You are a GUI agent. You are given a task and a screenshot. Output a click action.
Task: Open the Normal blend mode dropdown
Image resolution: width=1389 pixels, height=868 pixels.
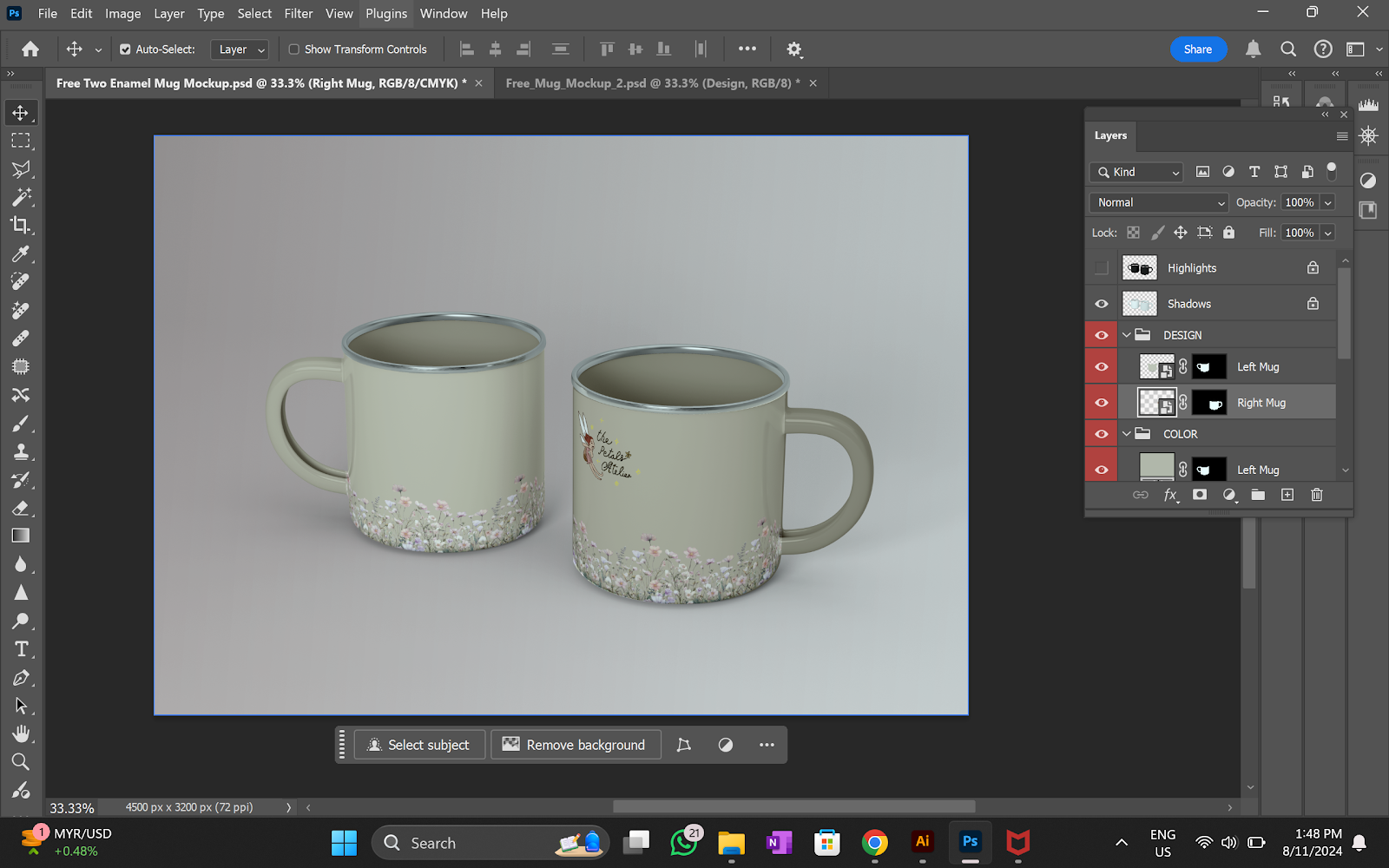tap(1159, 202)
